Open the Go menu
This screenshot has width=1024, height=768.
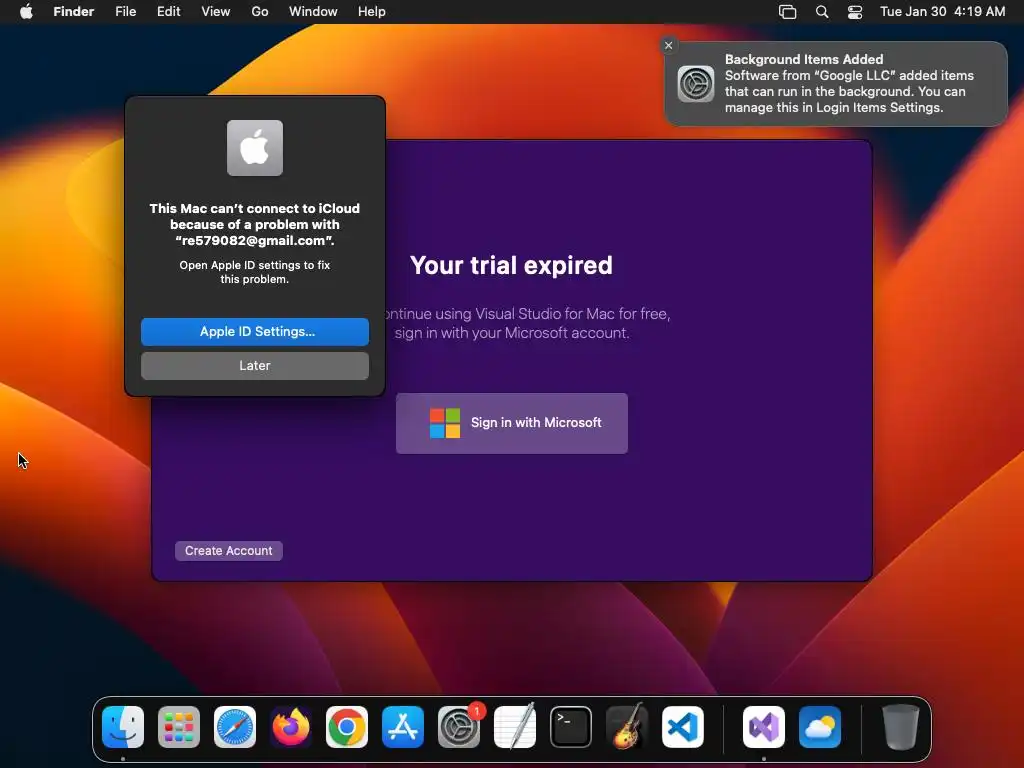260,12
